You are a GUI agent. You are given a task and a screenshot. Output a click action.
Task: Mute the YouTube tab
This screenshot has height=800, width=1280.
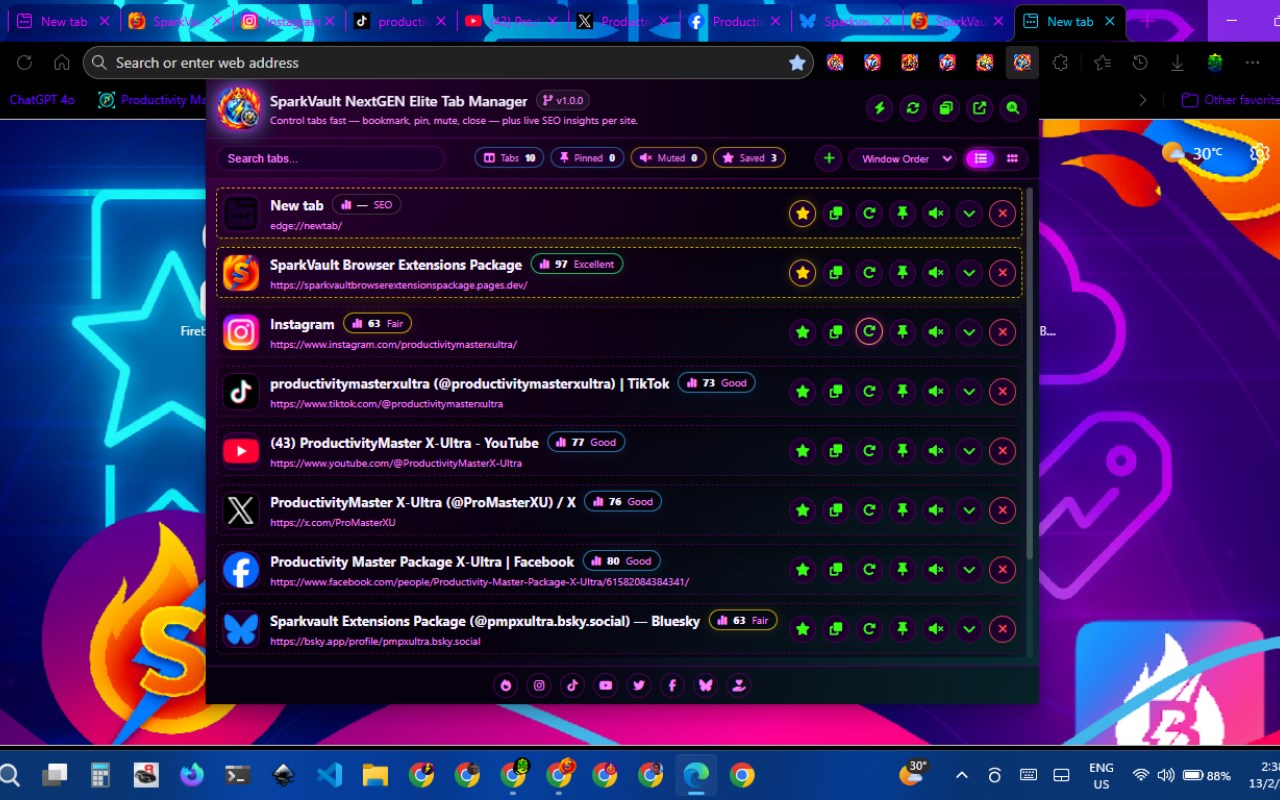tap(936, 451)
